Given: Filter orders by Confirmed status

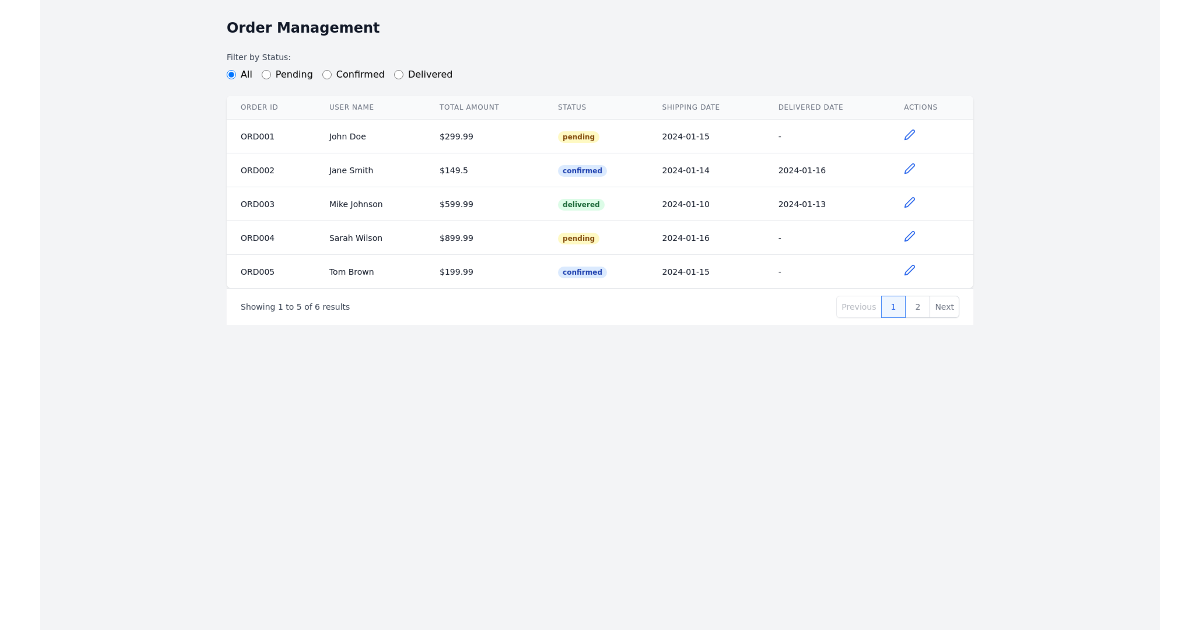Looking at the screenshot, I should coord(326,74).
